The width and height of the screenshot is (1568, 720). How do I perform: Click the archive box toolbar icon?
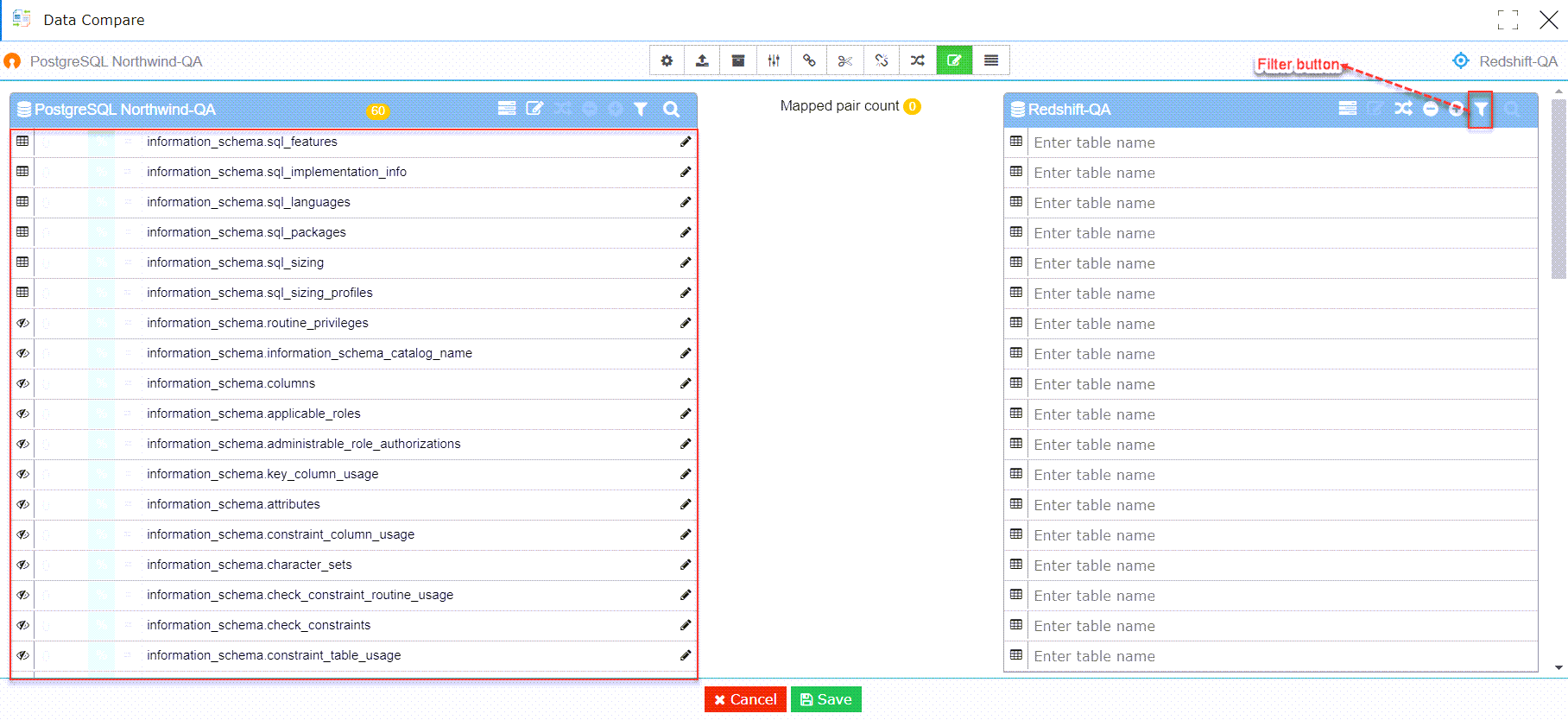[x=738, y=60]
